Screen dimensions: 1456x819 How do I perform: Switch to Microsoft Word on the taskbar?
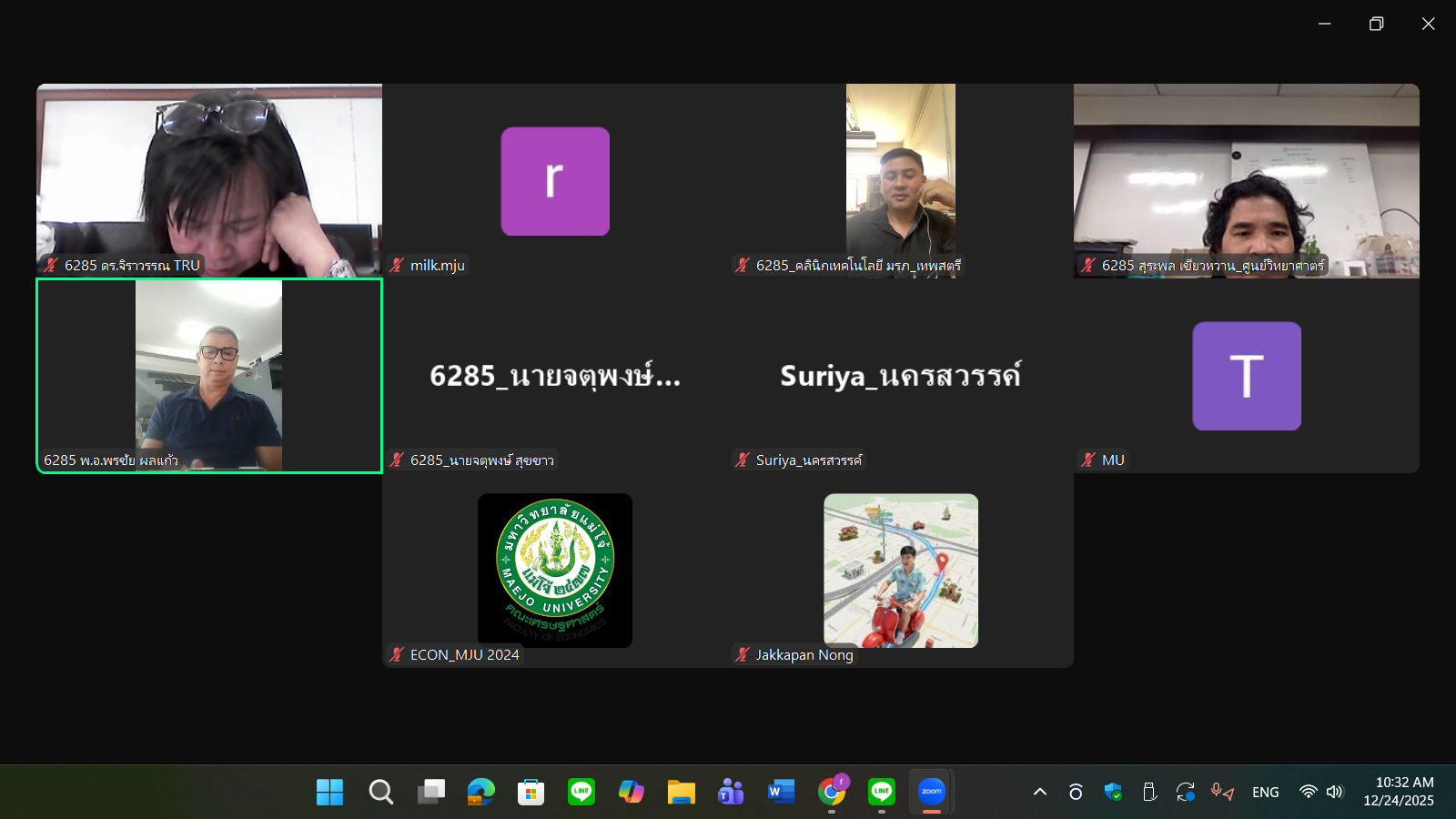(781, 792)
